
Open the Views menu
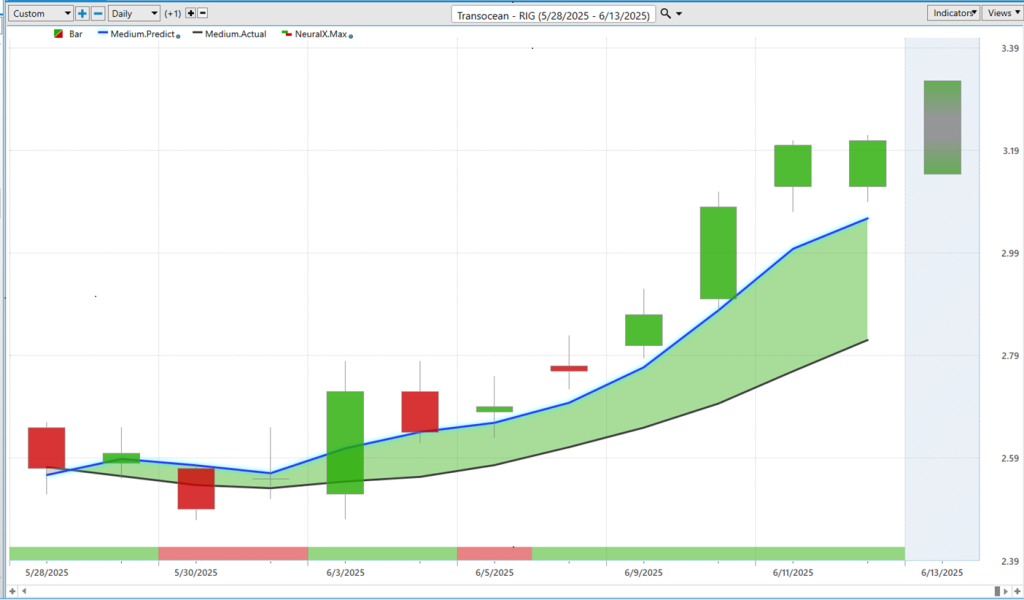1000,13
